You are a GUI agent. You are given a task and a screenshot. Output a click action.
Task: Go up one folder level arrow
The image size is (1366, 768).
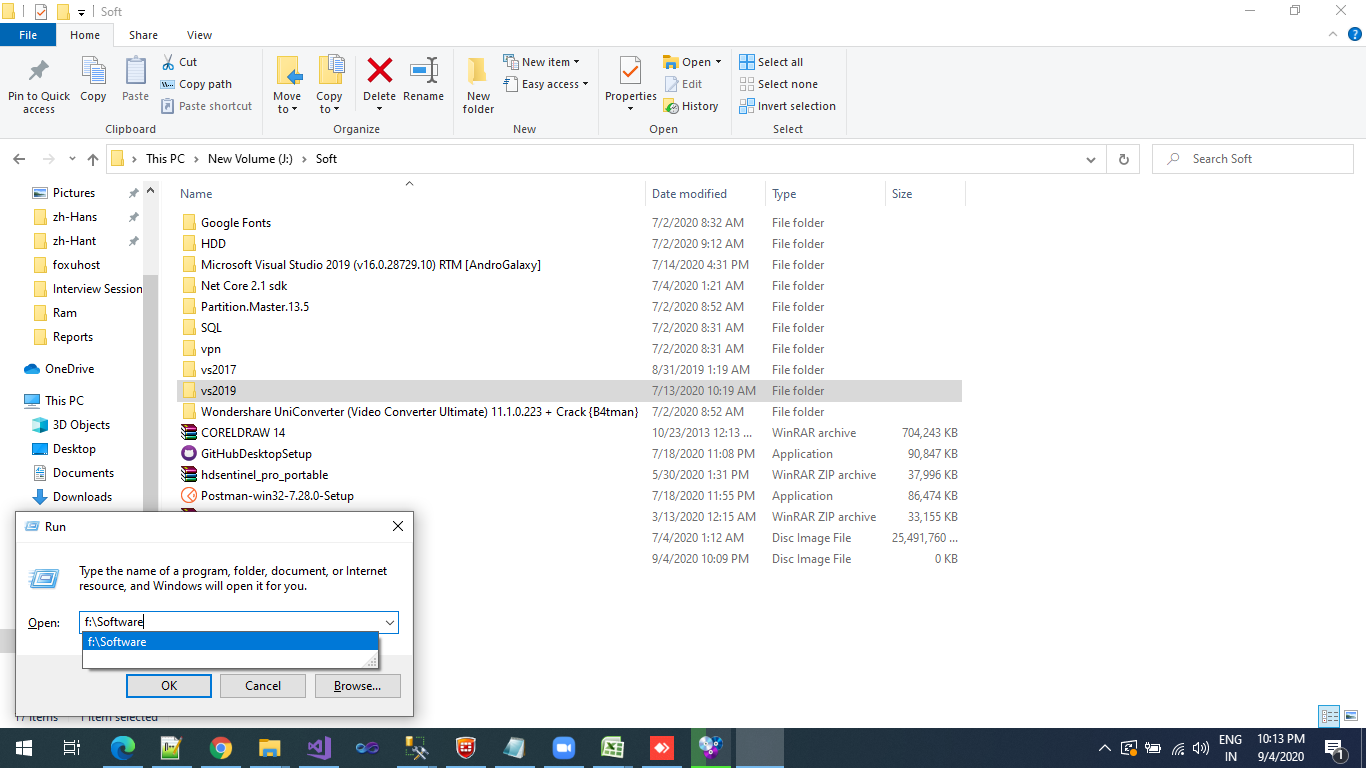pos(93,159)
